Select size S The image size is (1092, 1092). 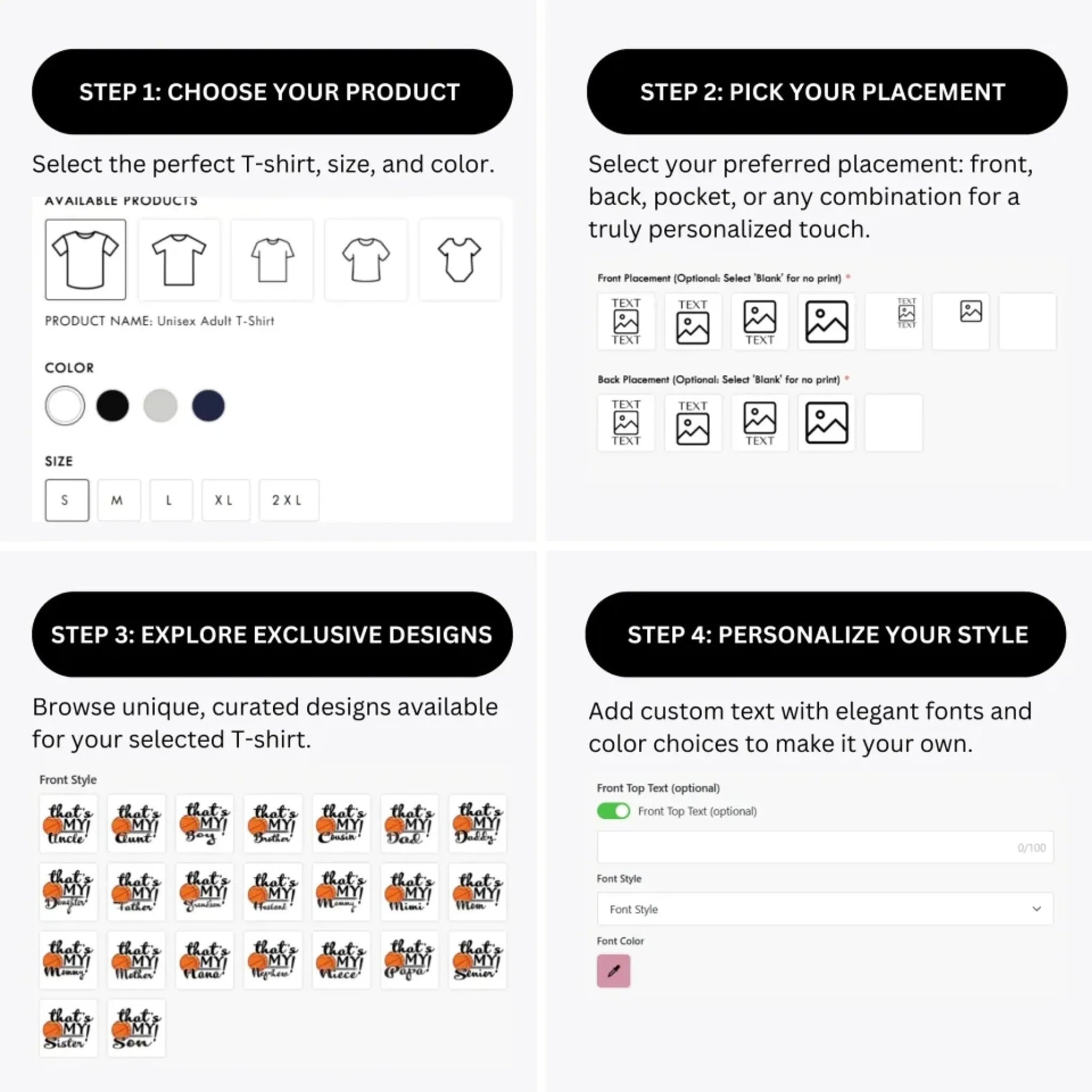pyautogui.click(x=67, y=500)
